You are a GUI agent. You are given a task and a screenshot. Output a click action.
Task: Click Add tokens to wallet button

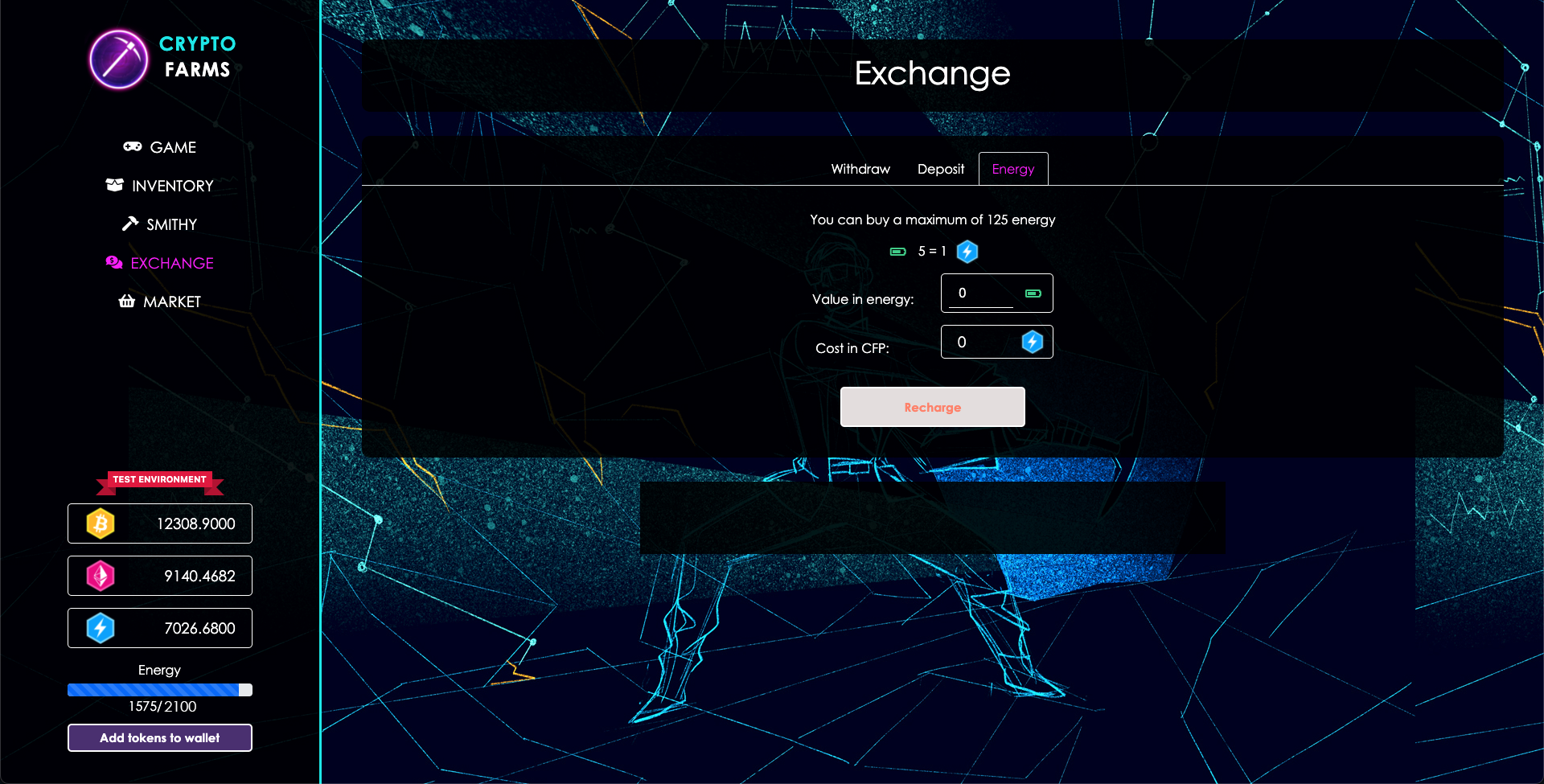pos(160,737)
